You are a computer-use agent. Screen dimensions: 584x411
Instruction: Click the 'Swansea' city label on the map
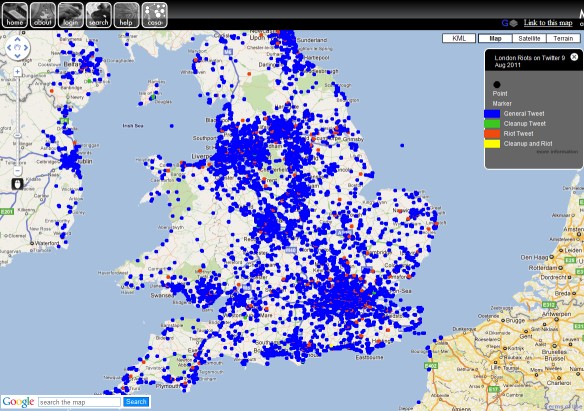click(x=162, y=295)
